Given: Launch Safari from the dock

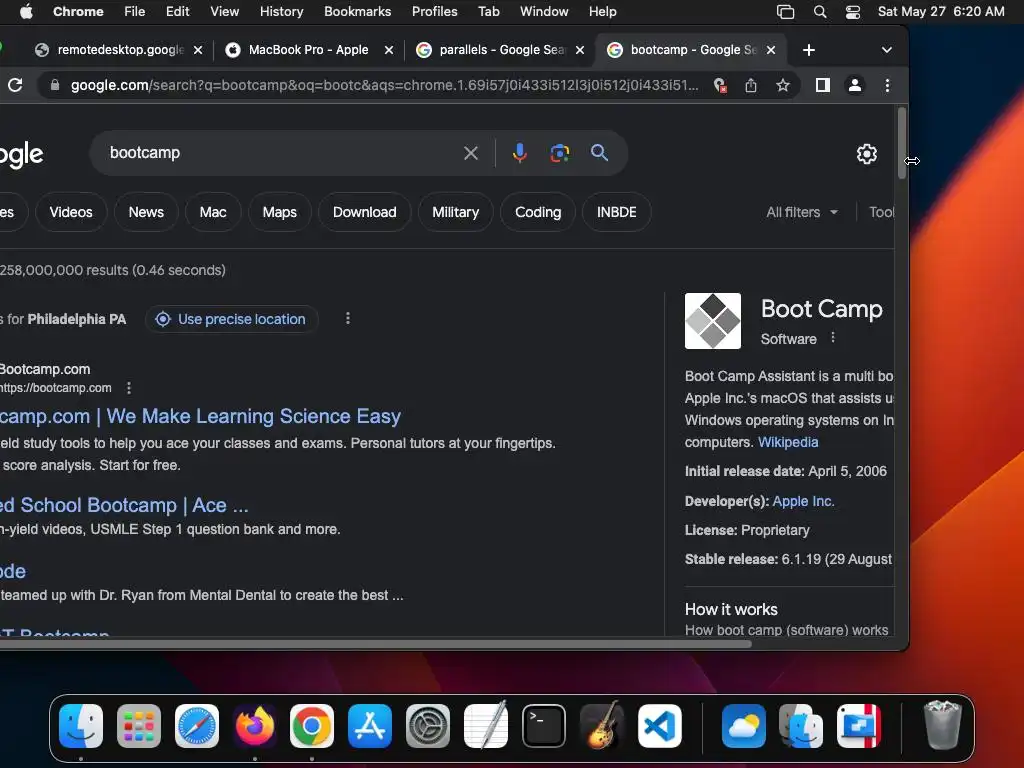Looking at the screenshot, I should [x=197, y=726].
